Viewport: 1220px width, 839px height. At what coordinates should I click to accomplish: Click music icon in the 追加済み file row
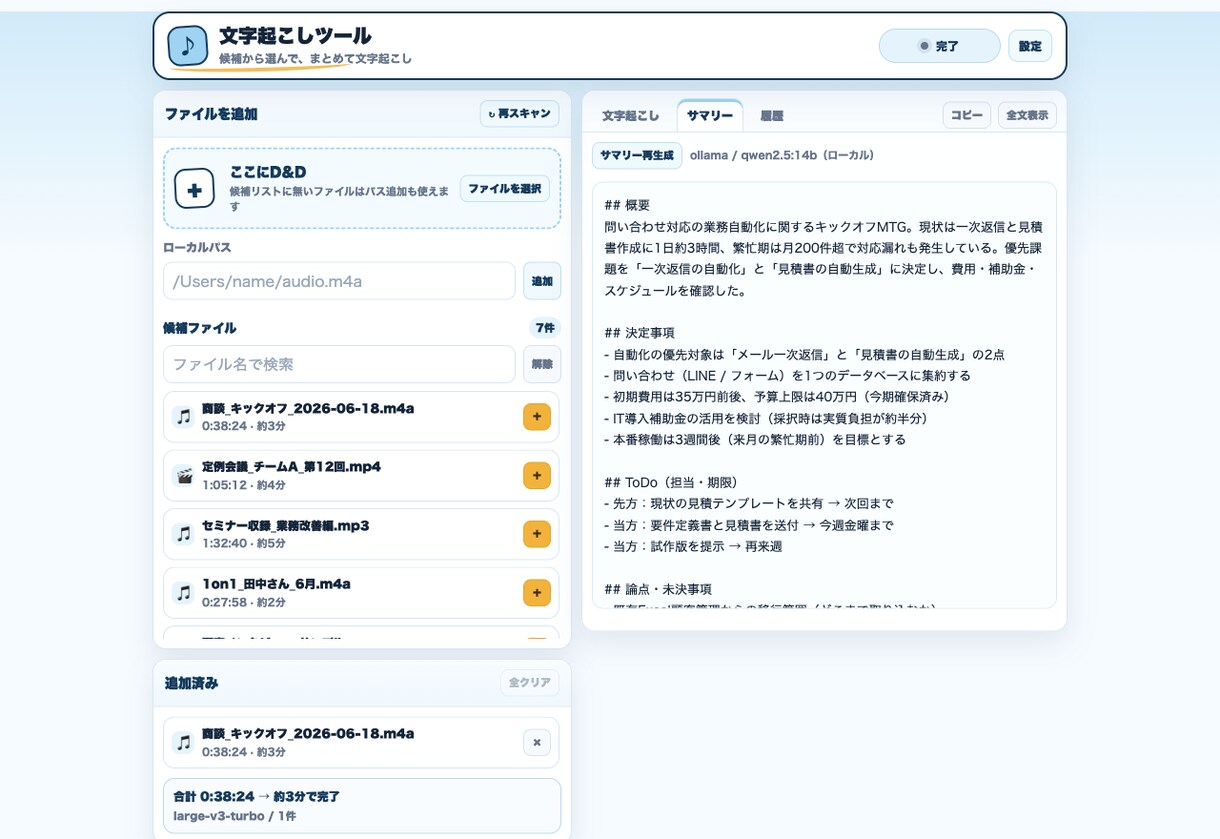click(x=183, y=742)
